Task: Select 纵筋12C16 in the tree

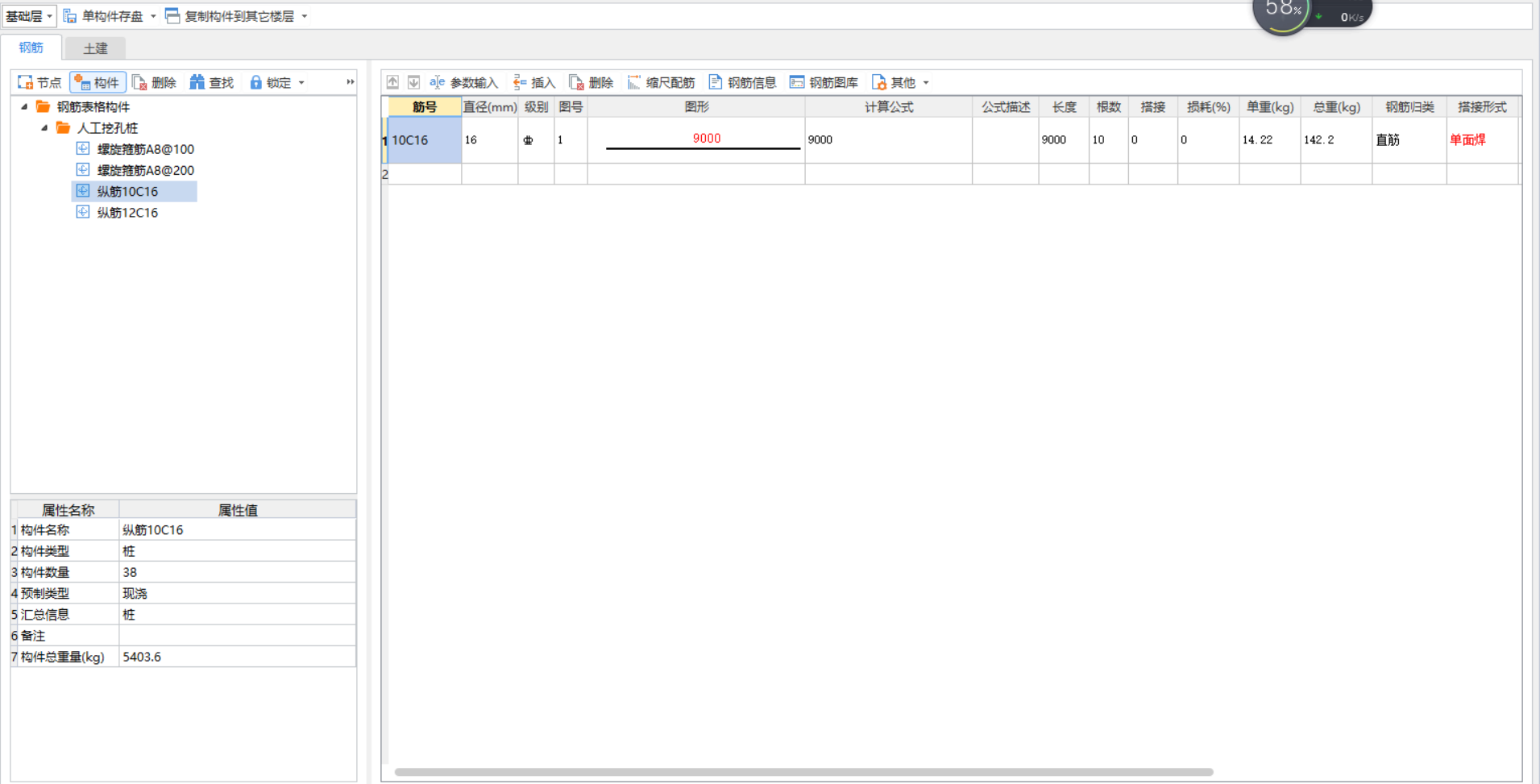Action: 127,213
